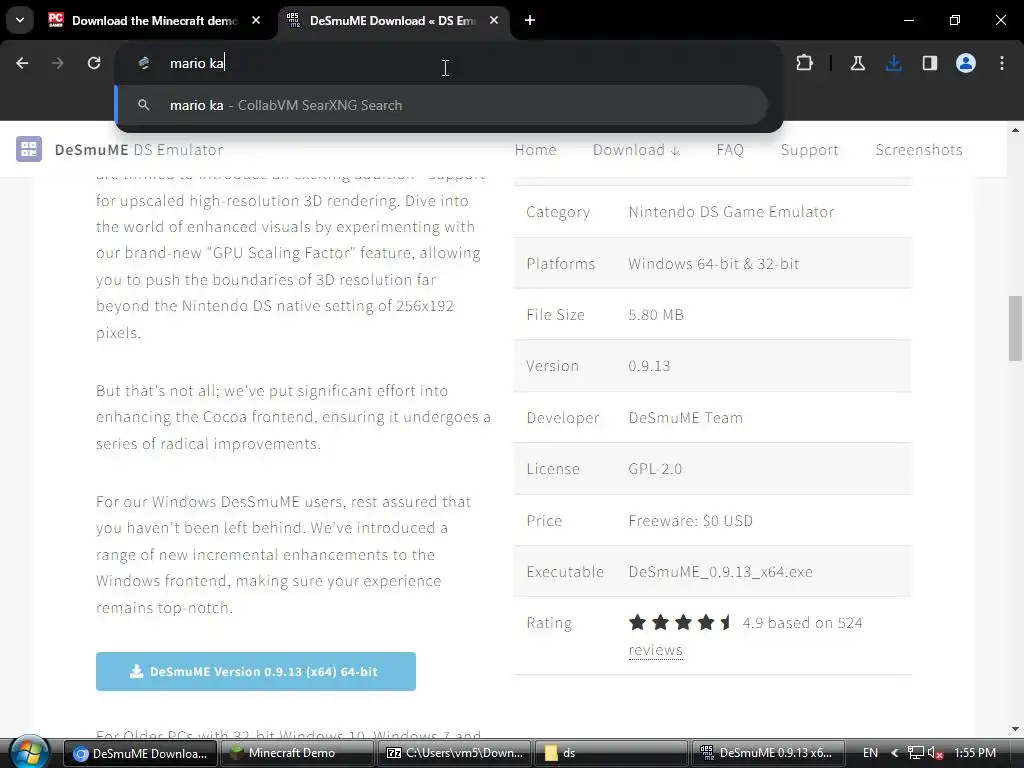Image resolution: width=1024 pixels, height=768 pixels.
Task: Choose the 'mario ka - CollabVM SearXNG Search' suggestion
Action: (441, 105)
